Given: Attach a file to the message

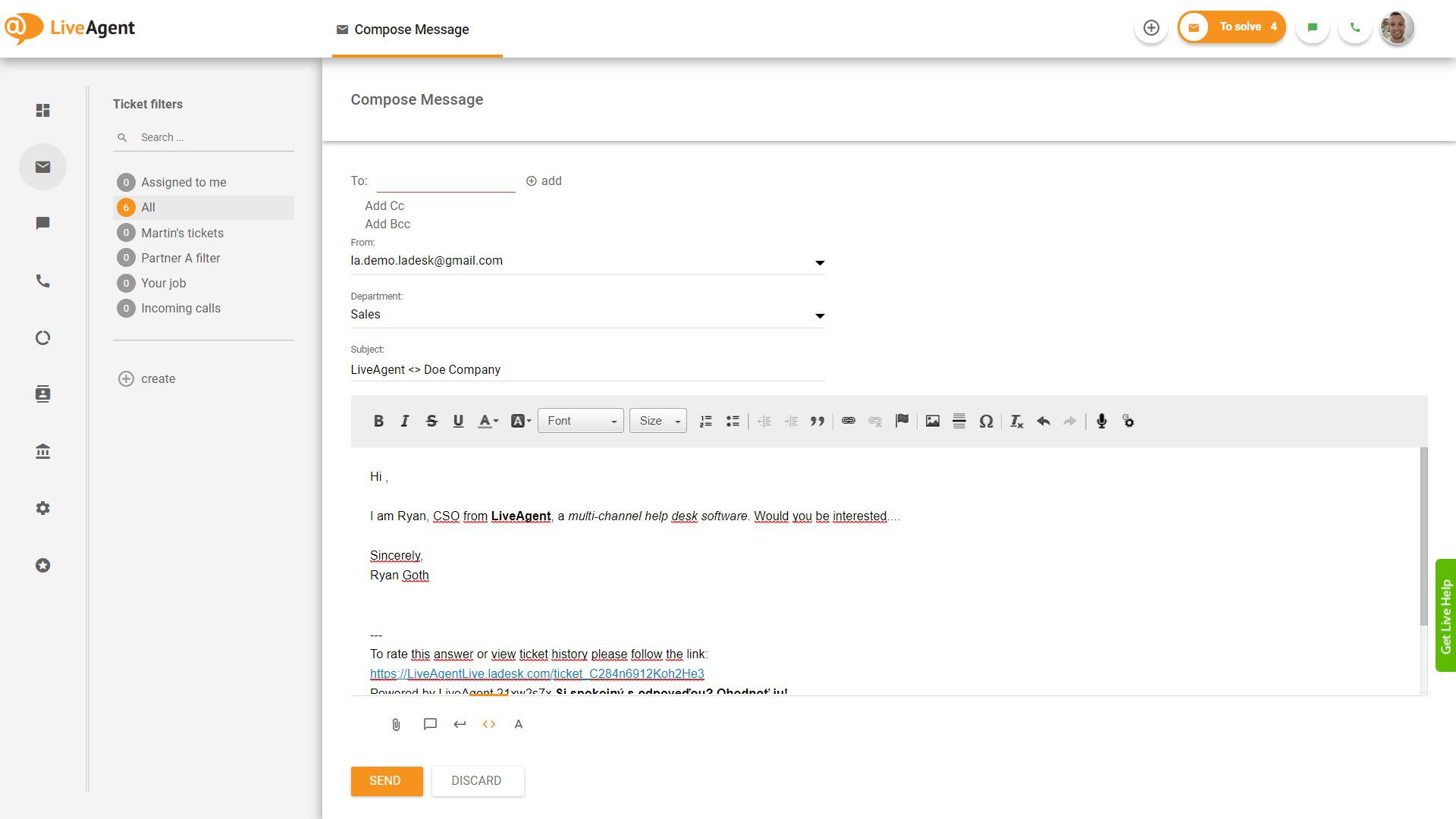Looking at the screenshot, I should [395, 724].
